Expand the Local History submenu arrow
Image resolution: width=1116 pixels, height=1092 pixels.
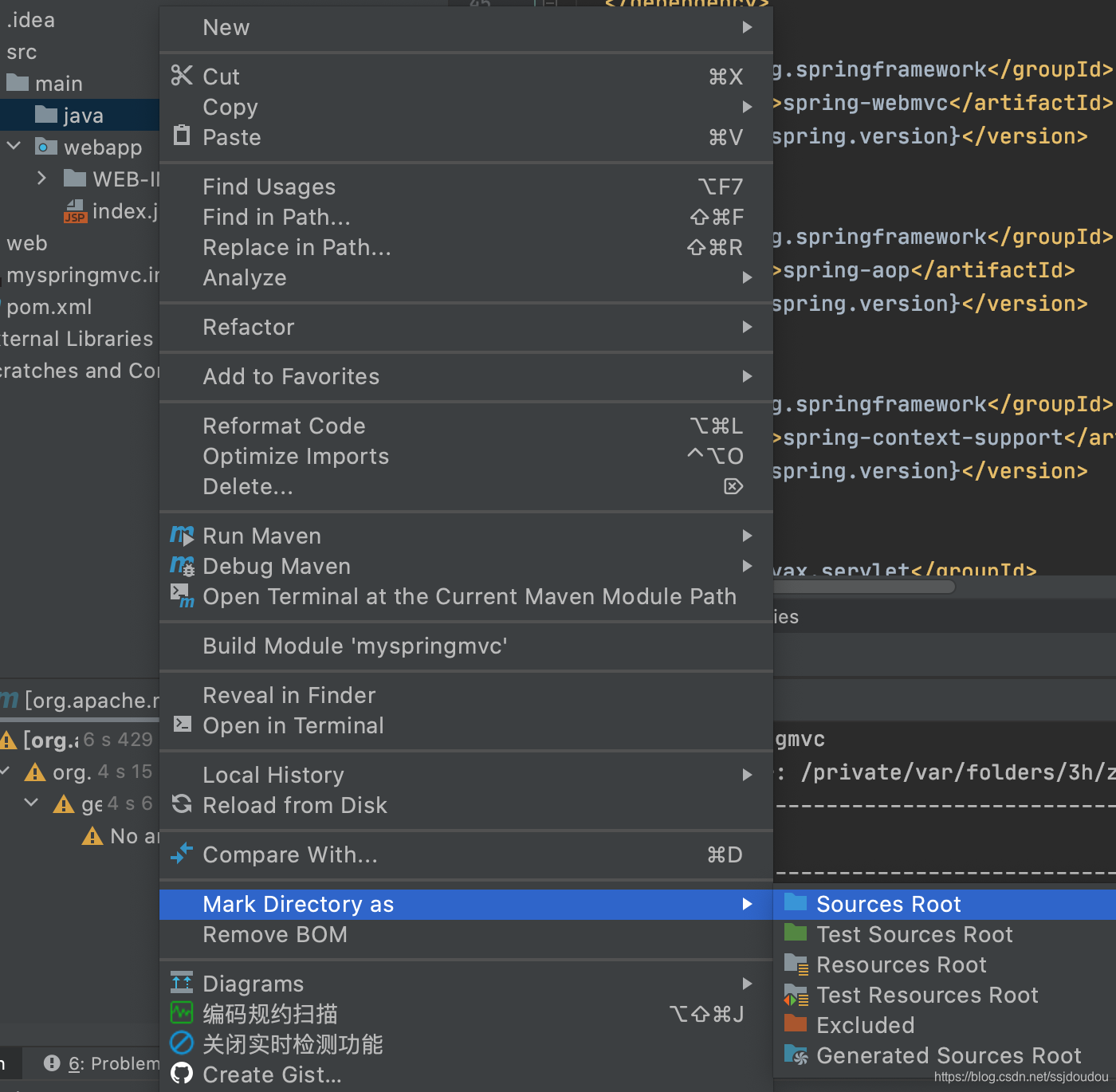click(747, 775)
